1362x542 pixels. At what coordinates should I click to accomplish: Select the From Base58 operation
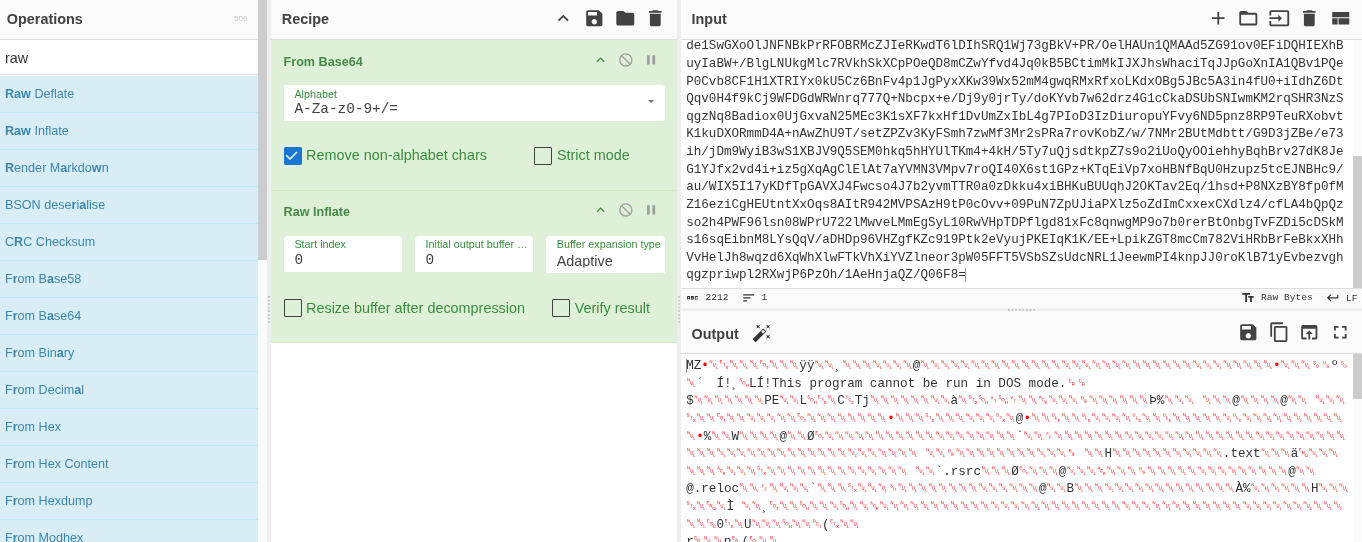[x=129, y=279]
